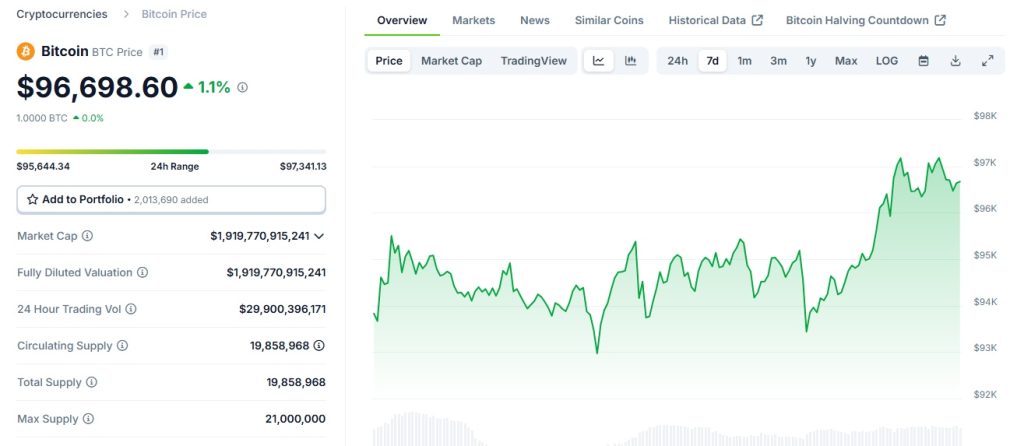Click info icon next to Circulating Supply label
The height and width of the screenshot is (446, 1024).
[122, 345]
